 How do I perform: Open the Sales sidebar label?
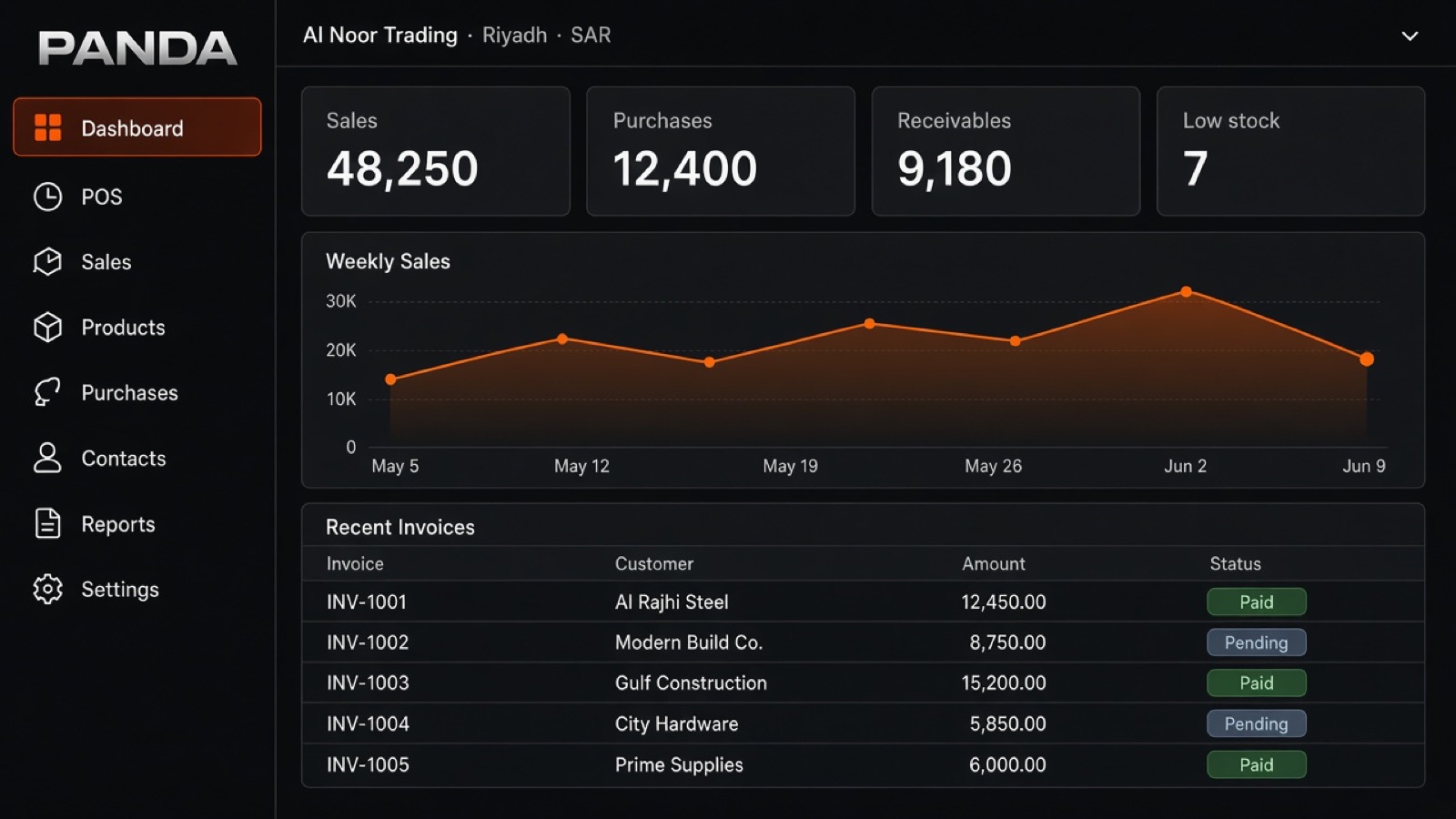pyautogui.click(x=106, y=262)
